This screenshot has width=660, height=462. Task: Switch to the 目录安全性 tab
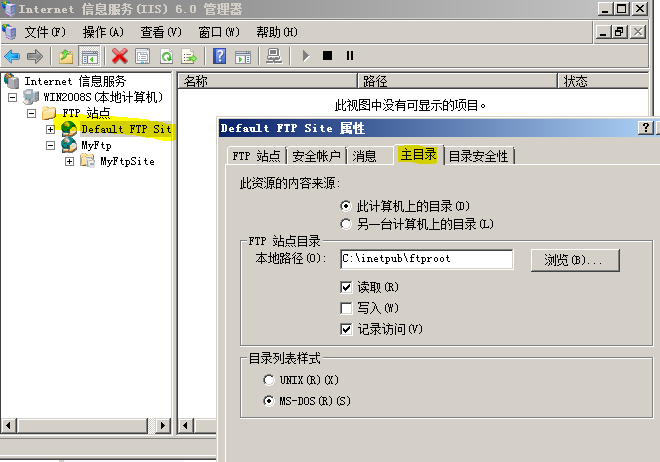click(479, 156)
